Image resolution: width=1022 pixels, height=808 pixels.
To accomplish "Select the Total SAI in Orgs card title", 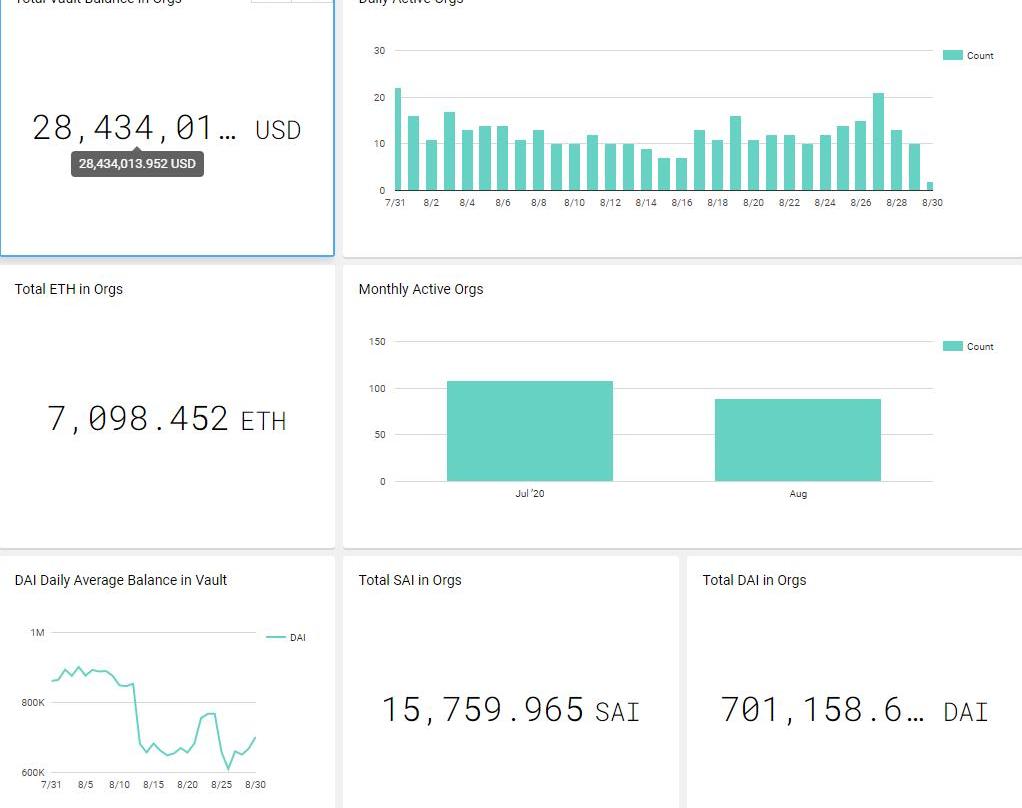I will click(410, 580).
